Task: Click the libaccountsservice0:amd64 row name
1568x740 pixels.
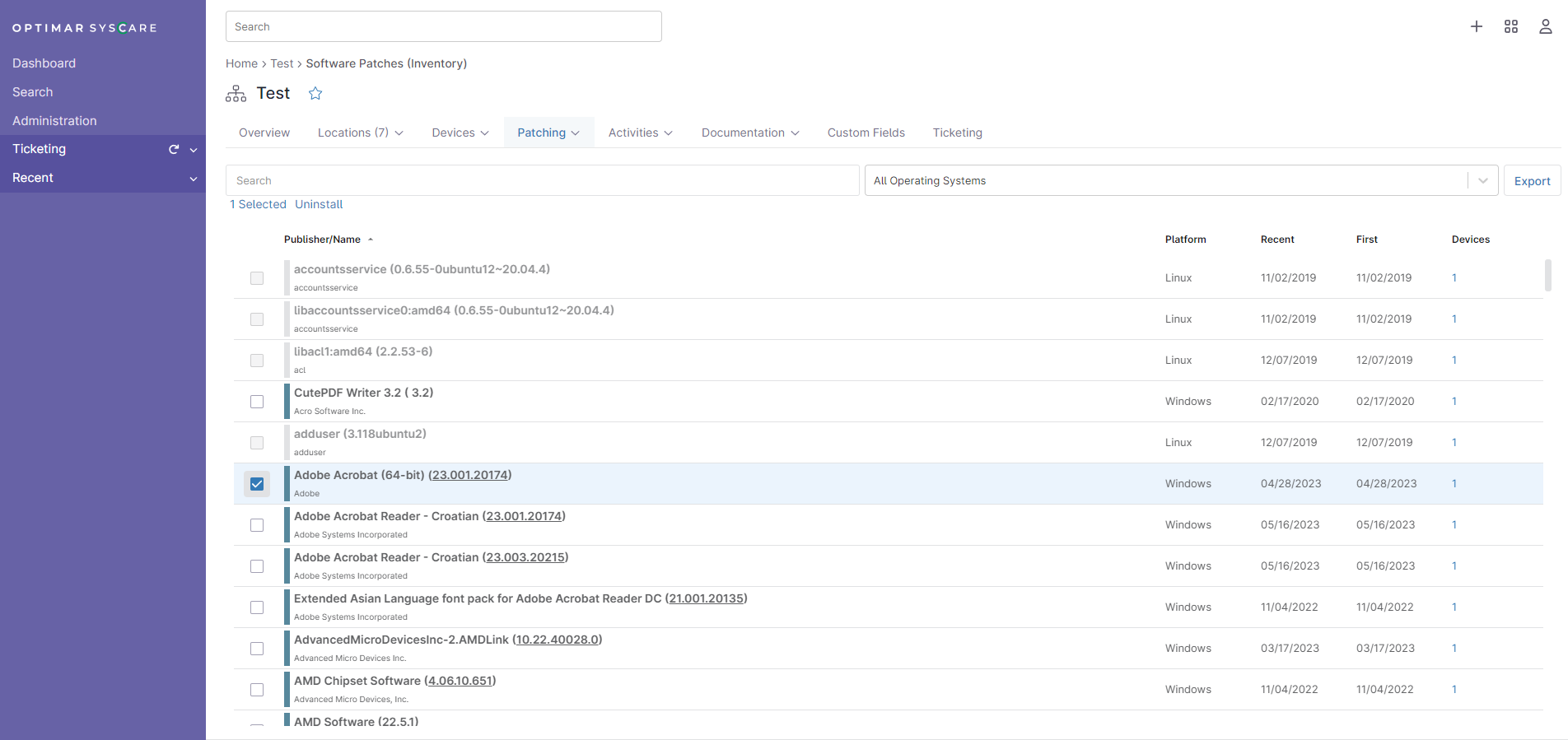Action: pos(454,310)
